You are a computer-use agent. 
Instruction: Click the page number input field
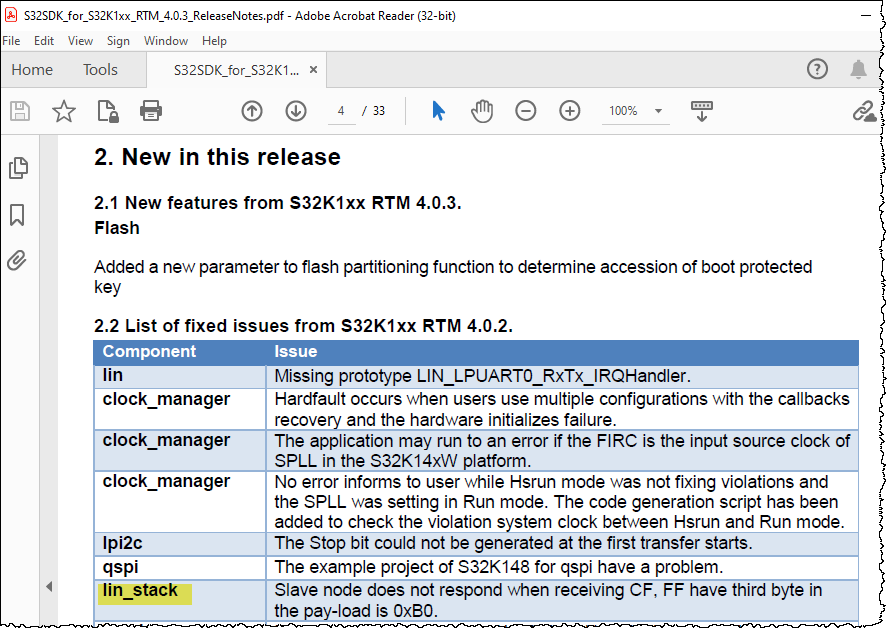pos(340,111)
